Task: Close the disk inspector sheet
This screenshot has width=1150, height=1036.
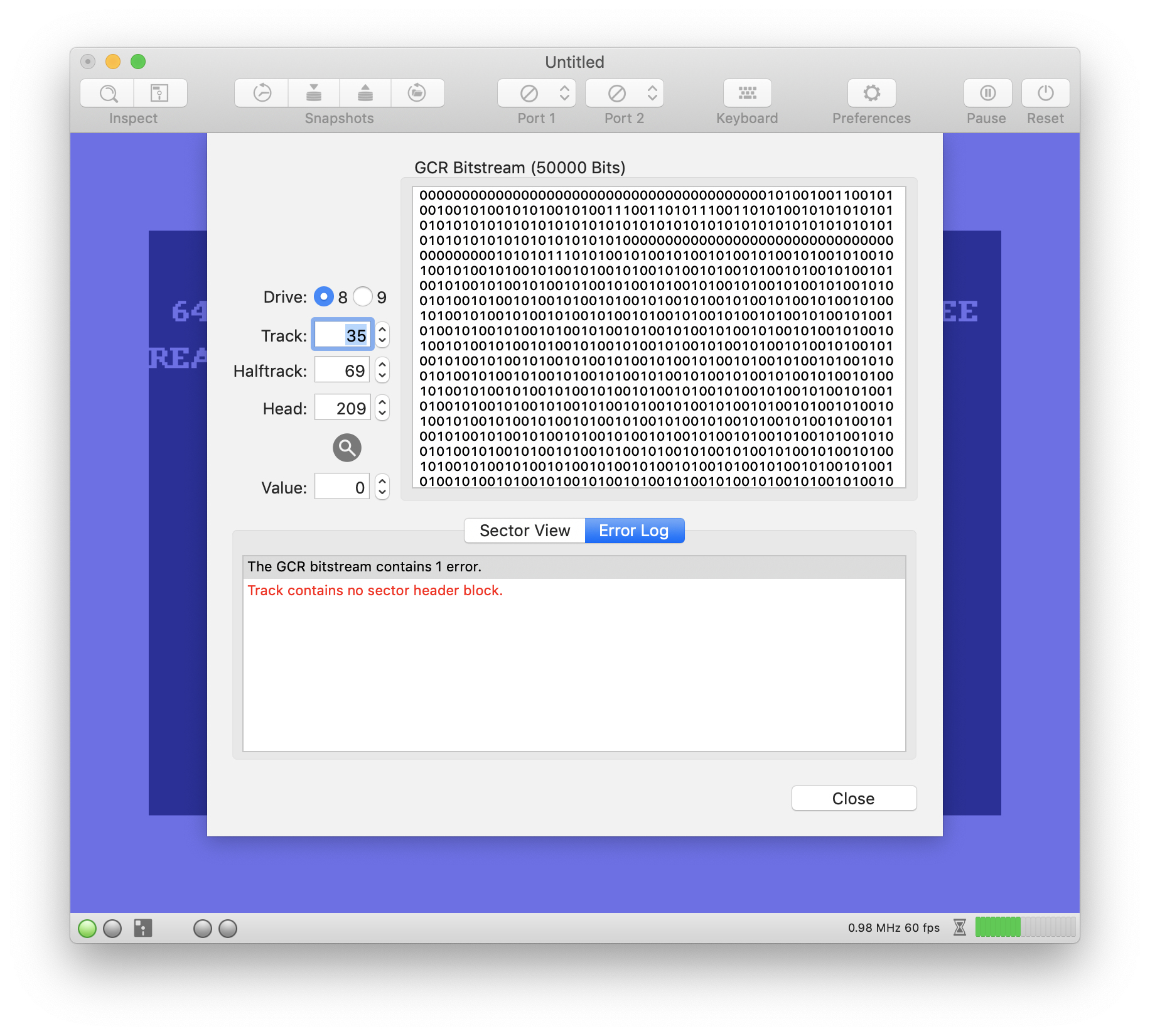Action: (x=854, y=798)
